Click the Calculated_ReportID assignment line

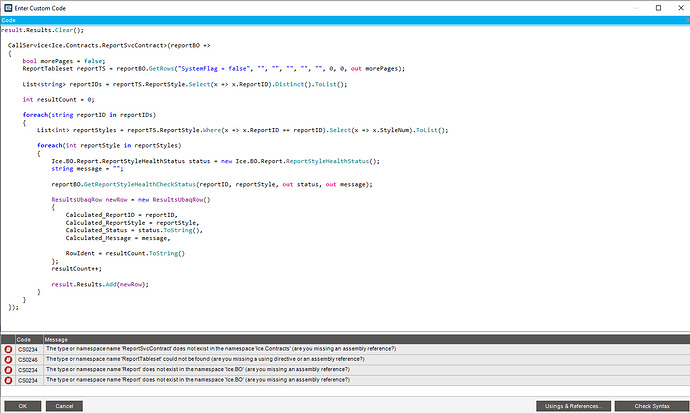tap(121, 215)
